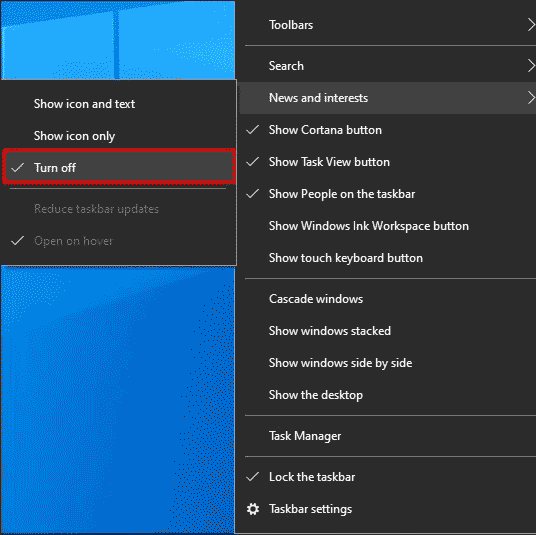Expand the Search submenu chevron
This screenshot has height=535, width=536.
(x=531, y=66)
